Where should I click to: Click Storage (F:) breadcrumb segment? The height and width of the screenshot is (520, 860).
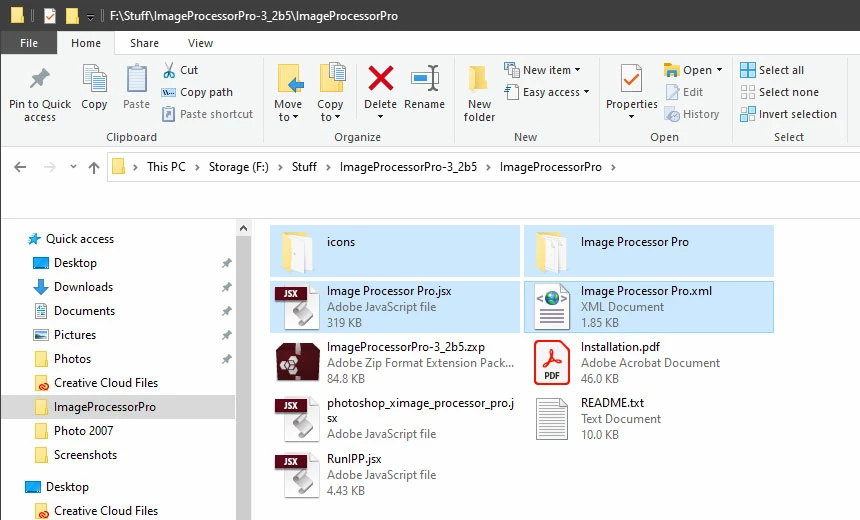pyautogui.click(x=239, y=167)
